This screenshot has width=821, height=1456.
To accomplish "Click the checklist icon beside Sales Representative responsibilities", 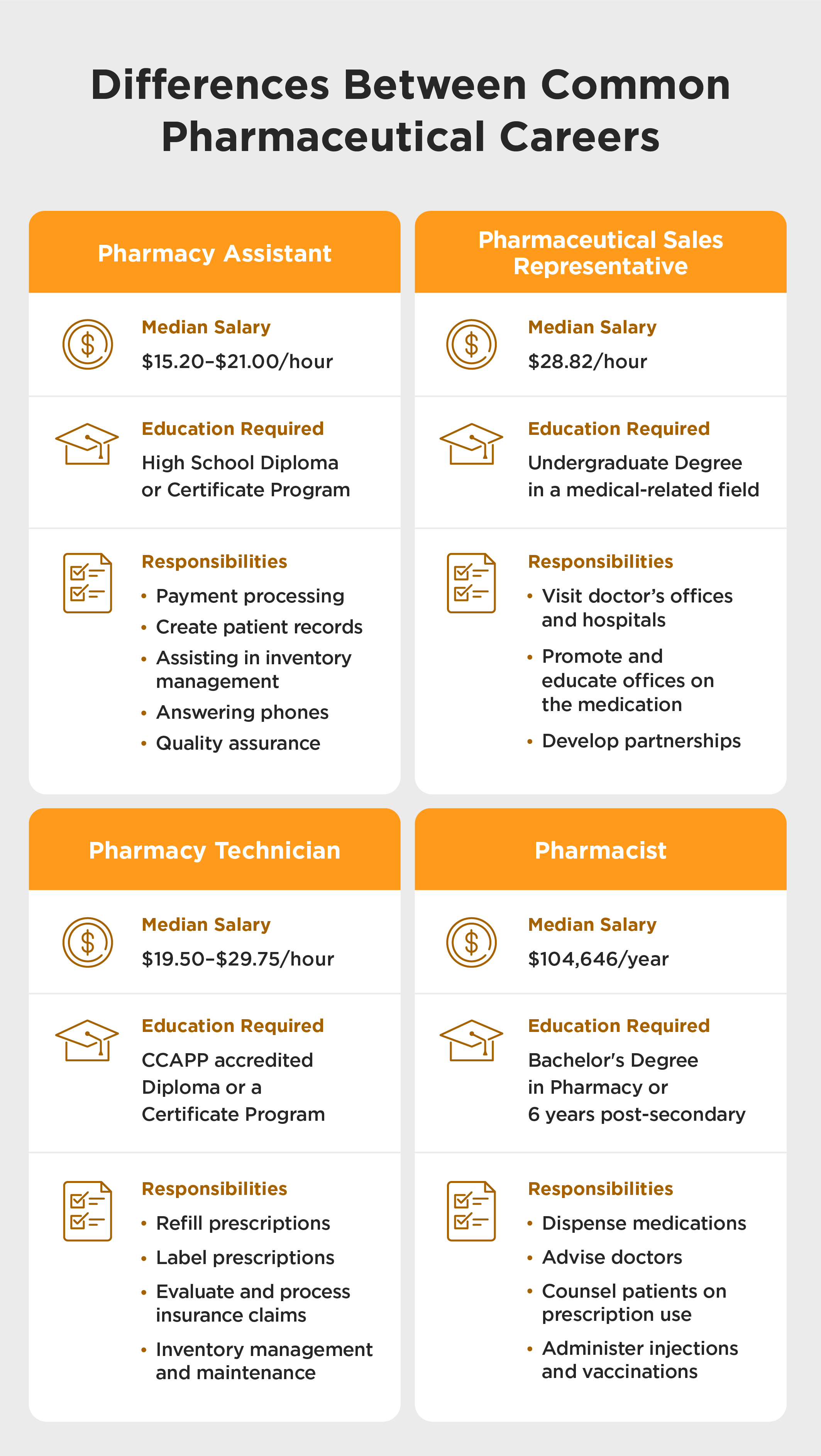I will pyautogui.click(x=471, y=583).
